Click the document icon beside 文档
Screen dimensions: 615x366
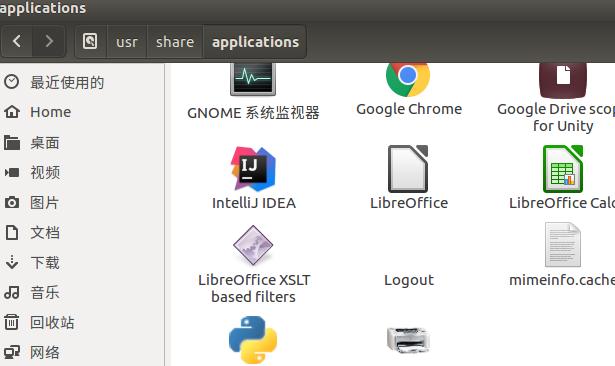[12, 232]
